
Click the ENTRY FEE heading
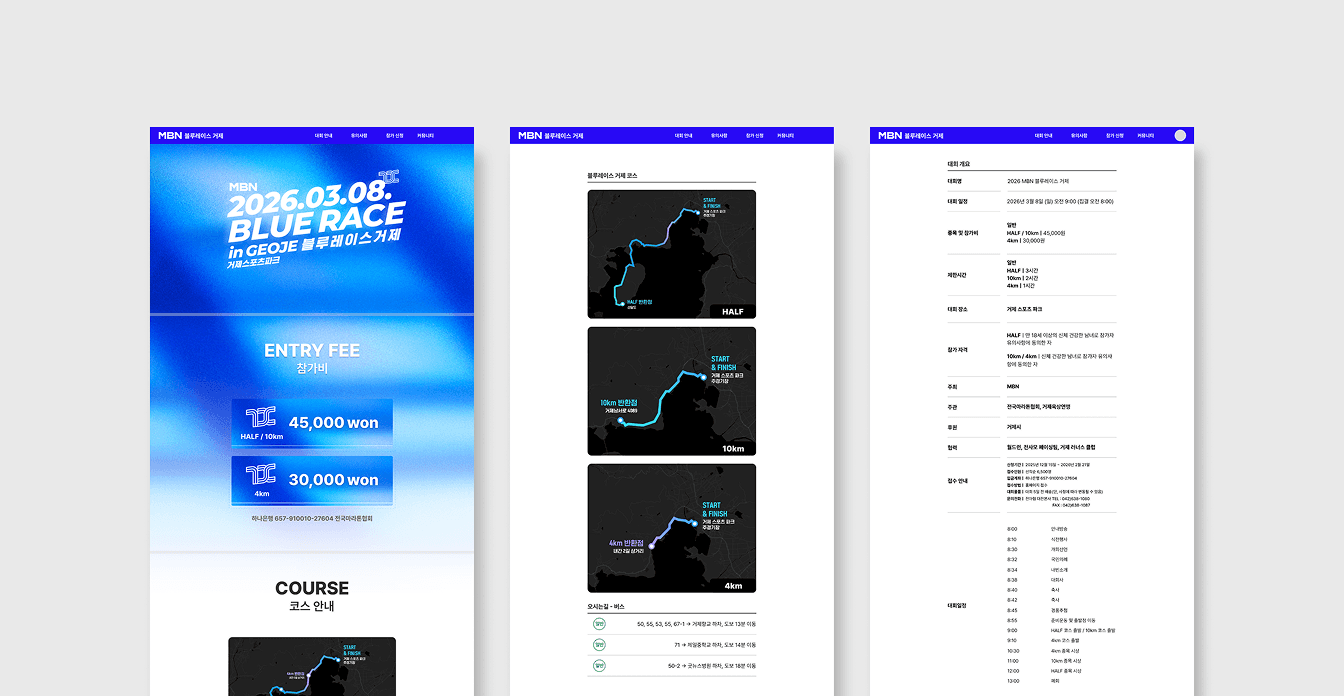tap(312, 350)
